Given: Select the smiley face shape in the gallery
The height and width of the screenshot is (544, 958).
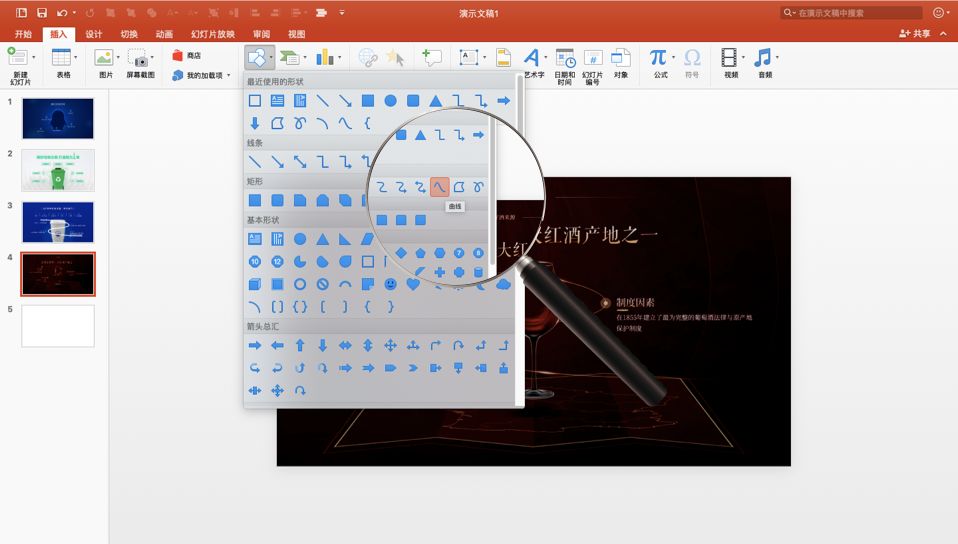Looking at the screenshot, I should [x=390, y=284].
